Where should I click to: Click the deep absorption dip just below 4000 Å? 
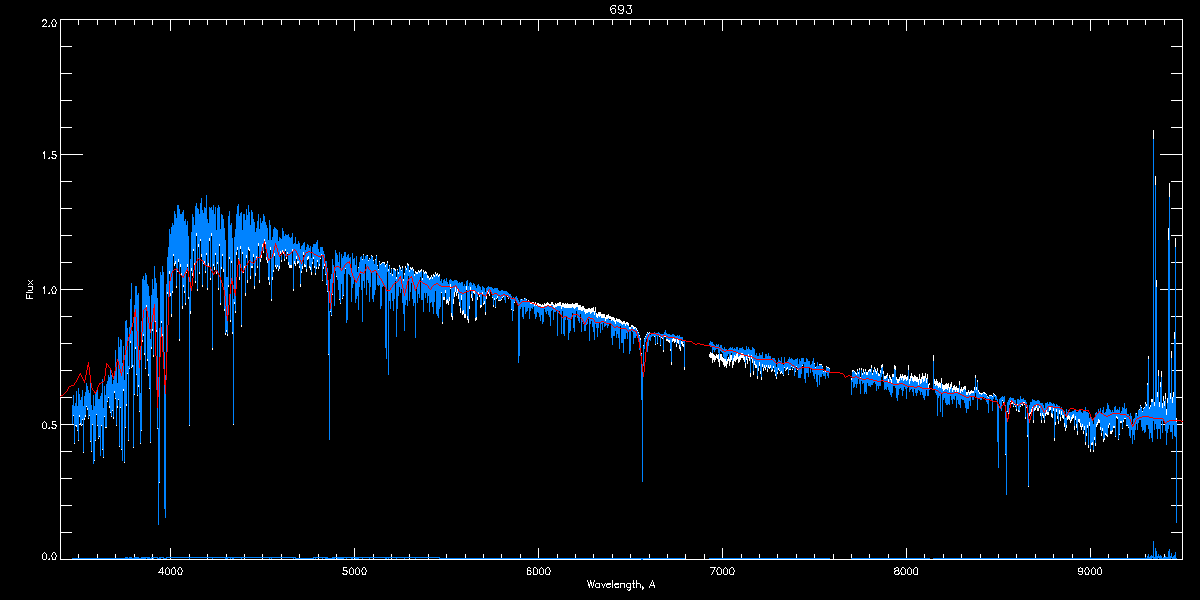tap(160, 450)
